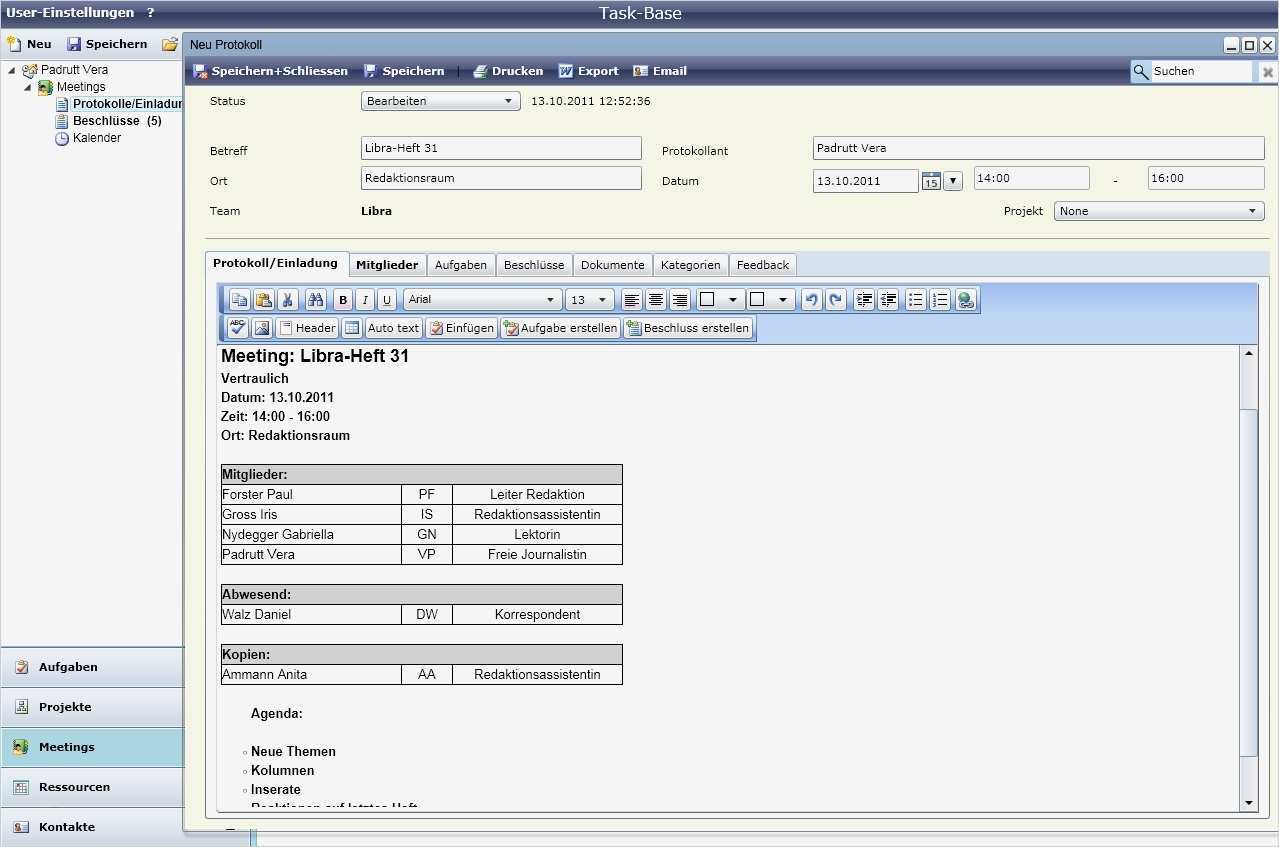The image size is (1279, 847).
Task: Toggle underline formatting
Action: pos(387,300)
